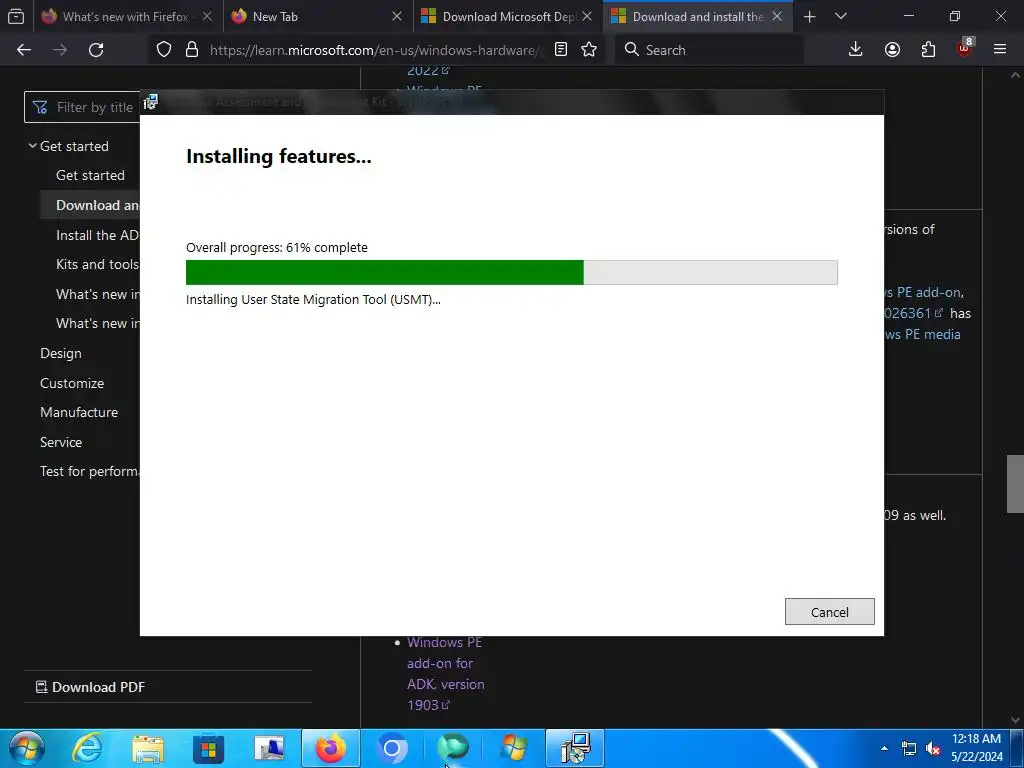This screenshot has height=768, width=1024.
Task: Open the list all tabs dropdown
Action: [x=841, y=16]
